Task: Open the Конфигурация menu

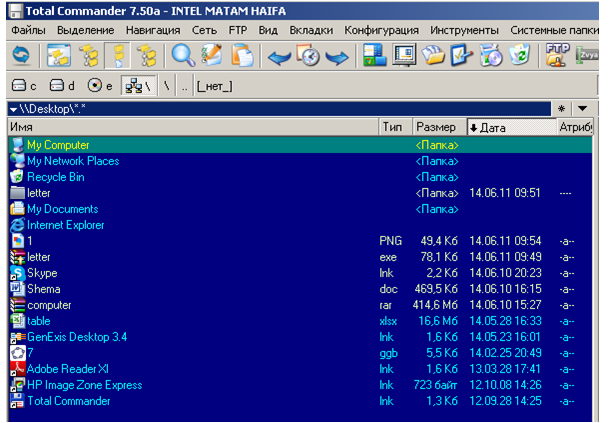Action: tap(380, 31)
